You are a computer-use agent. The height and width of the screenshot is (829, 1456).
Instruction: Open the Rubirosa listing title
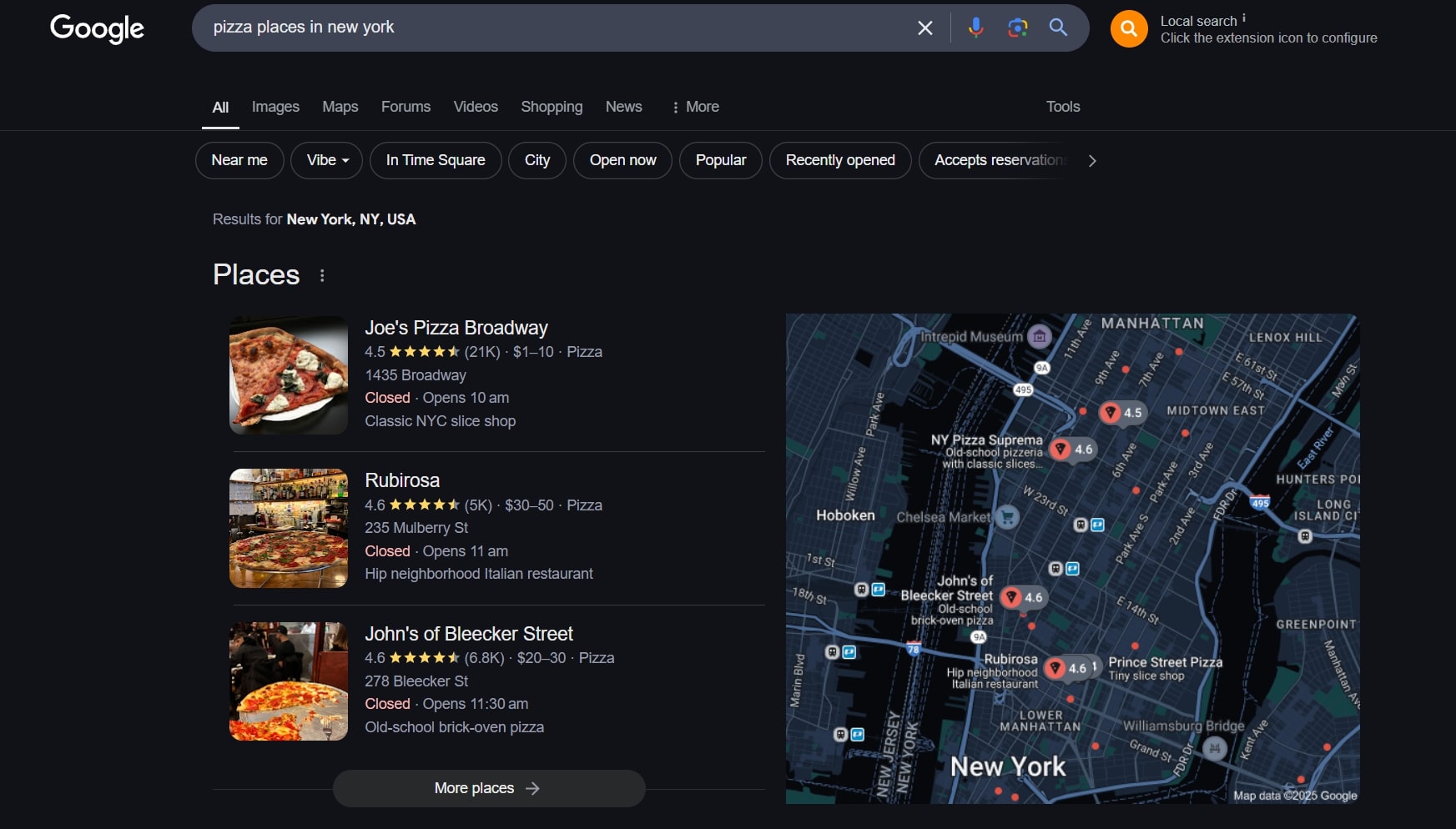click(x=402, y=480)
